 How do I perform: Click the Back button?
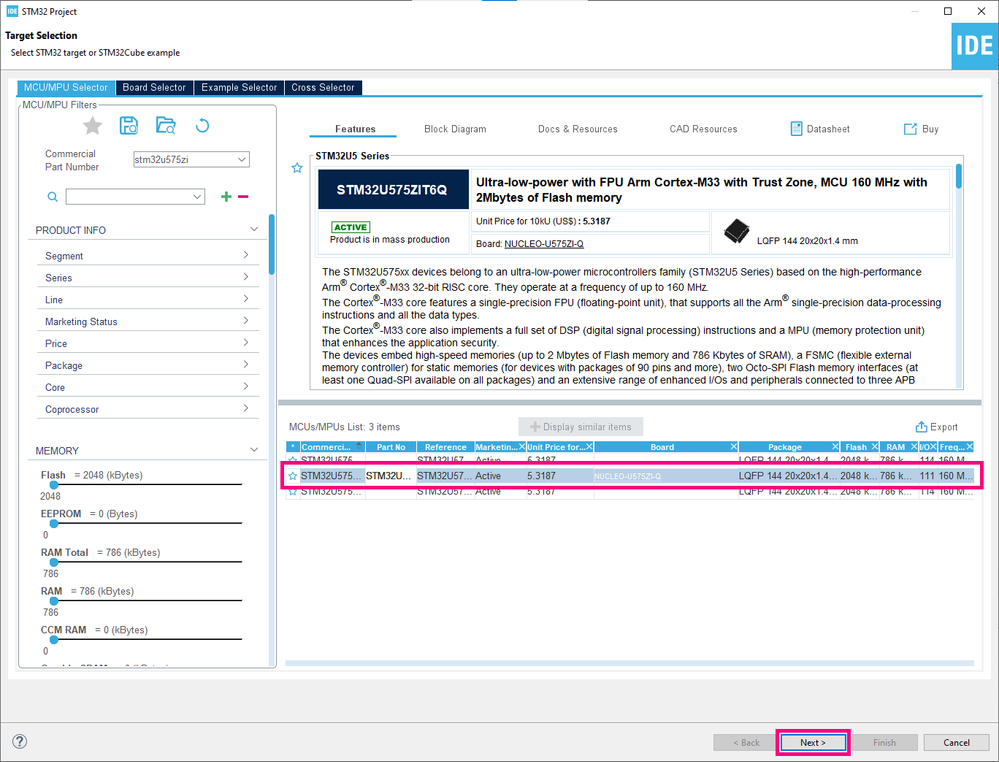(746, 742)
